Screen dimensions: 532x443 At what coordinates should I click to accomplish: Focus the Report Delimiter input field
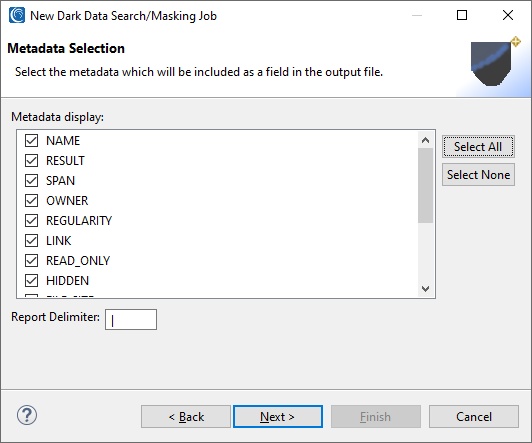[x=131, y=319]
